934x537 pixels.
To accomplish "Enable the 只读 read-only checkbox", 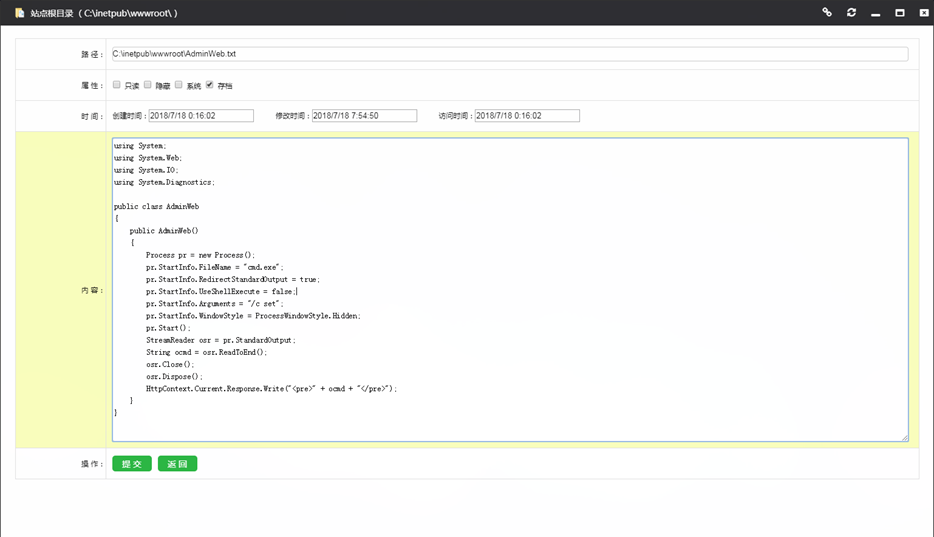I will pos(117,85).
